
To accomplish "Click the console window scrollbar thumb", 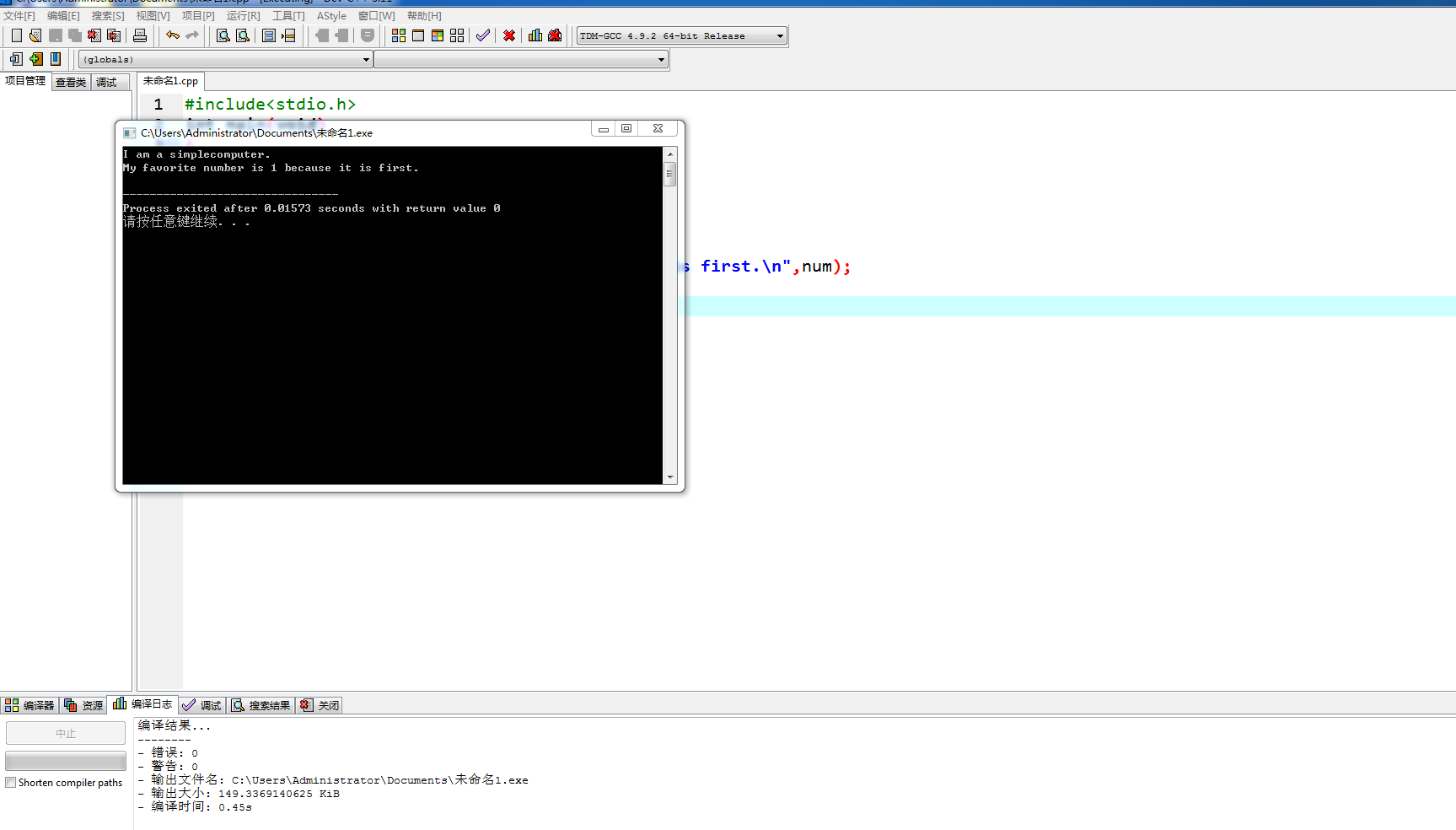I will [x=670, y=174].
